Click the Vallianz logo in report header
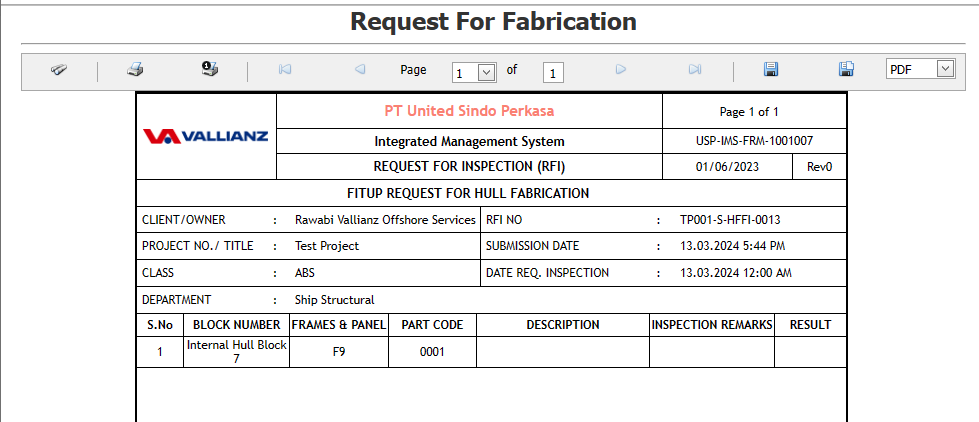 (x=206, y=136)
